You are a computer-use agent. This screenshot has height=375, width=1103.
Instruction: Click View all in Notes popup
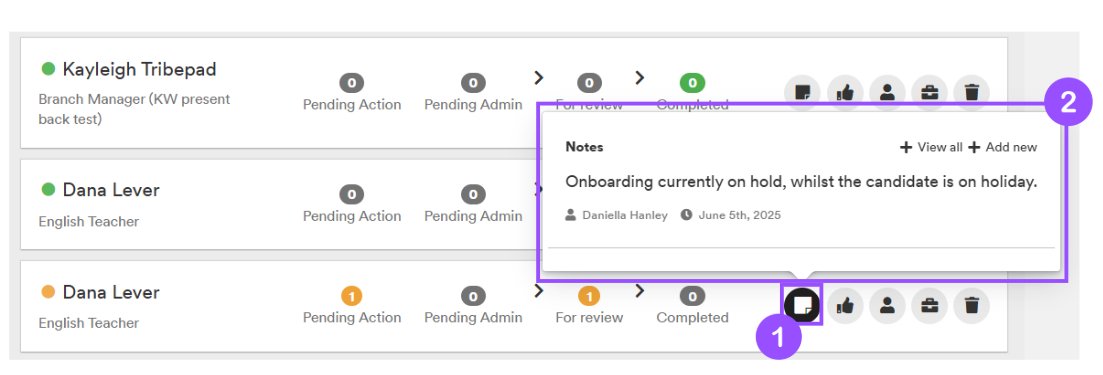click(x=931, y=147)
